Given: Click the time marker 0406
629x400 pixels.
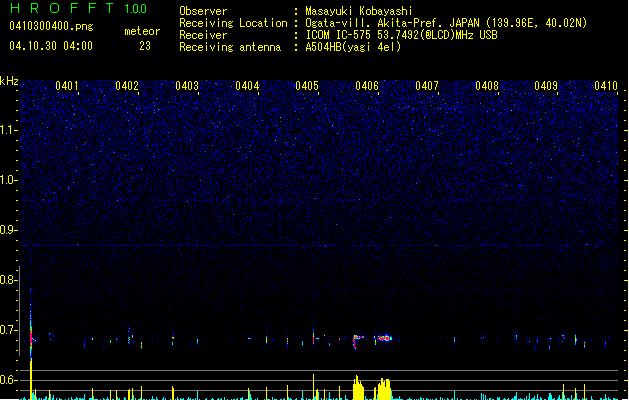Looking at the screenshot, I should [x=367, y=86].
